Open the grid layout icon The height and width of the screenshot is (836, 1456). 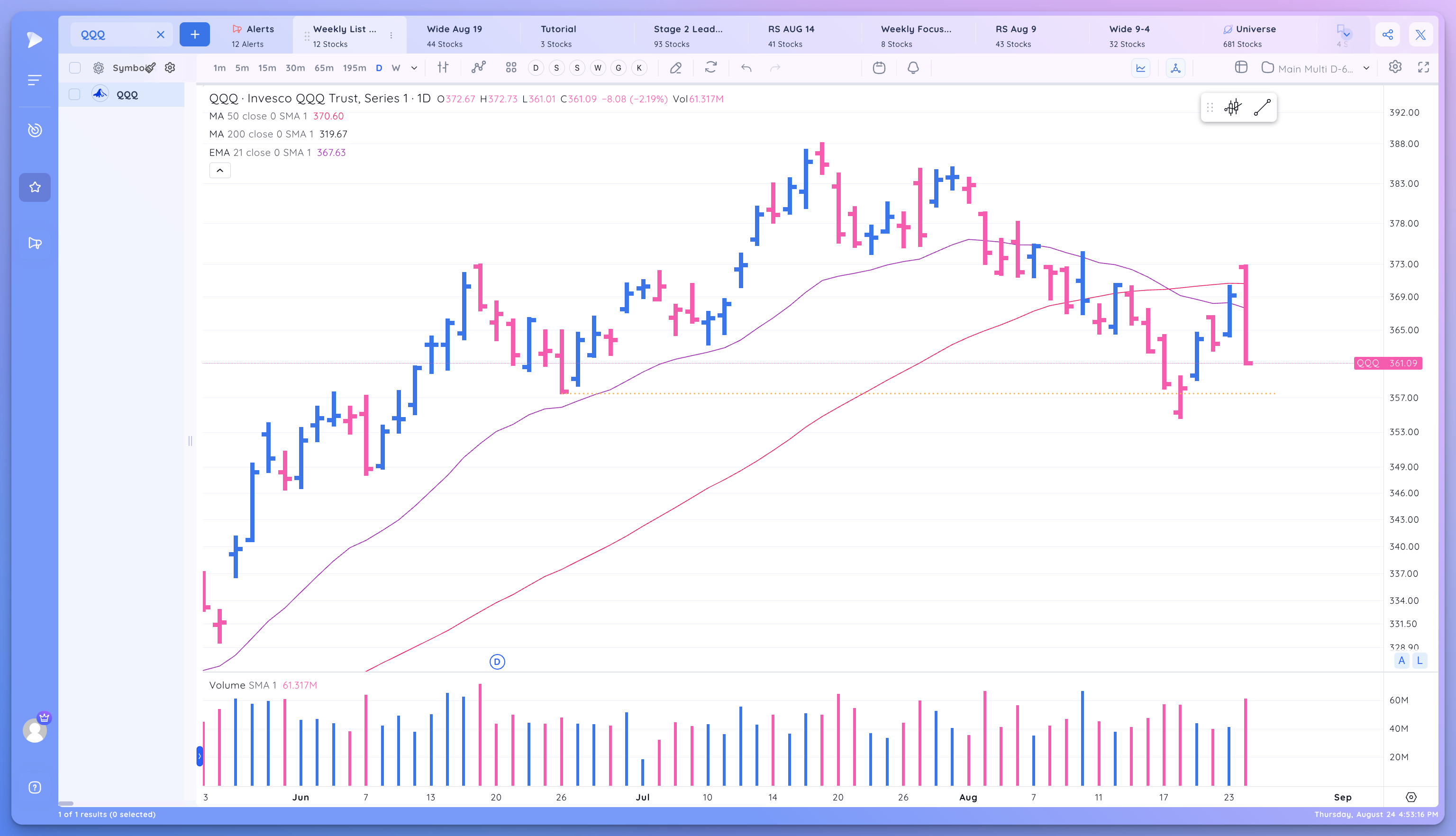click(511, 68)
